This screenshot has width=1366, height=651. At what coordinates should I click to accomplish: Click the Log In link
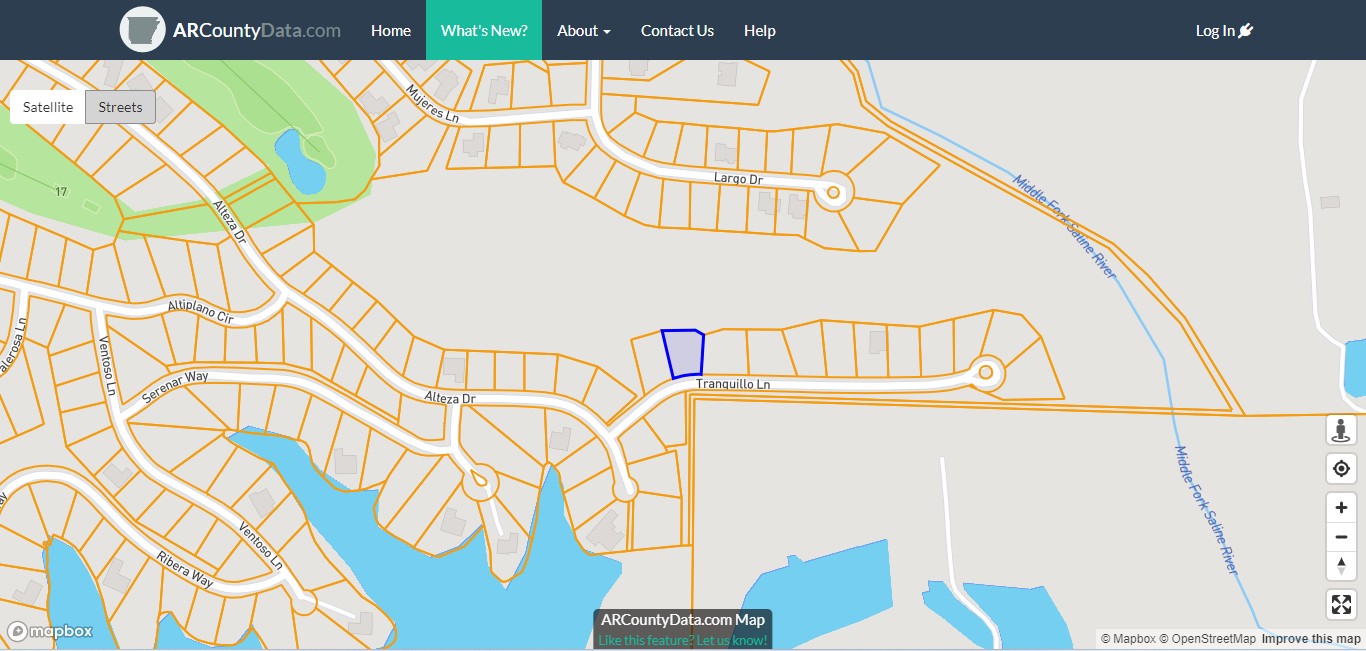click(x=1224, y=30)
